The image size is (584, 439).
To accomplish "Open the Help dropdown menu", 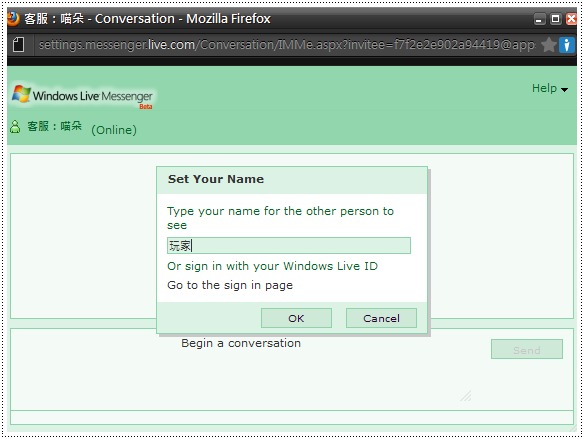I will point(550,89).
